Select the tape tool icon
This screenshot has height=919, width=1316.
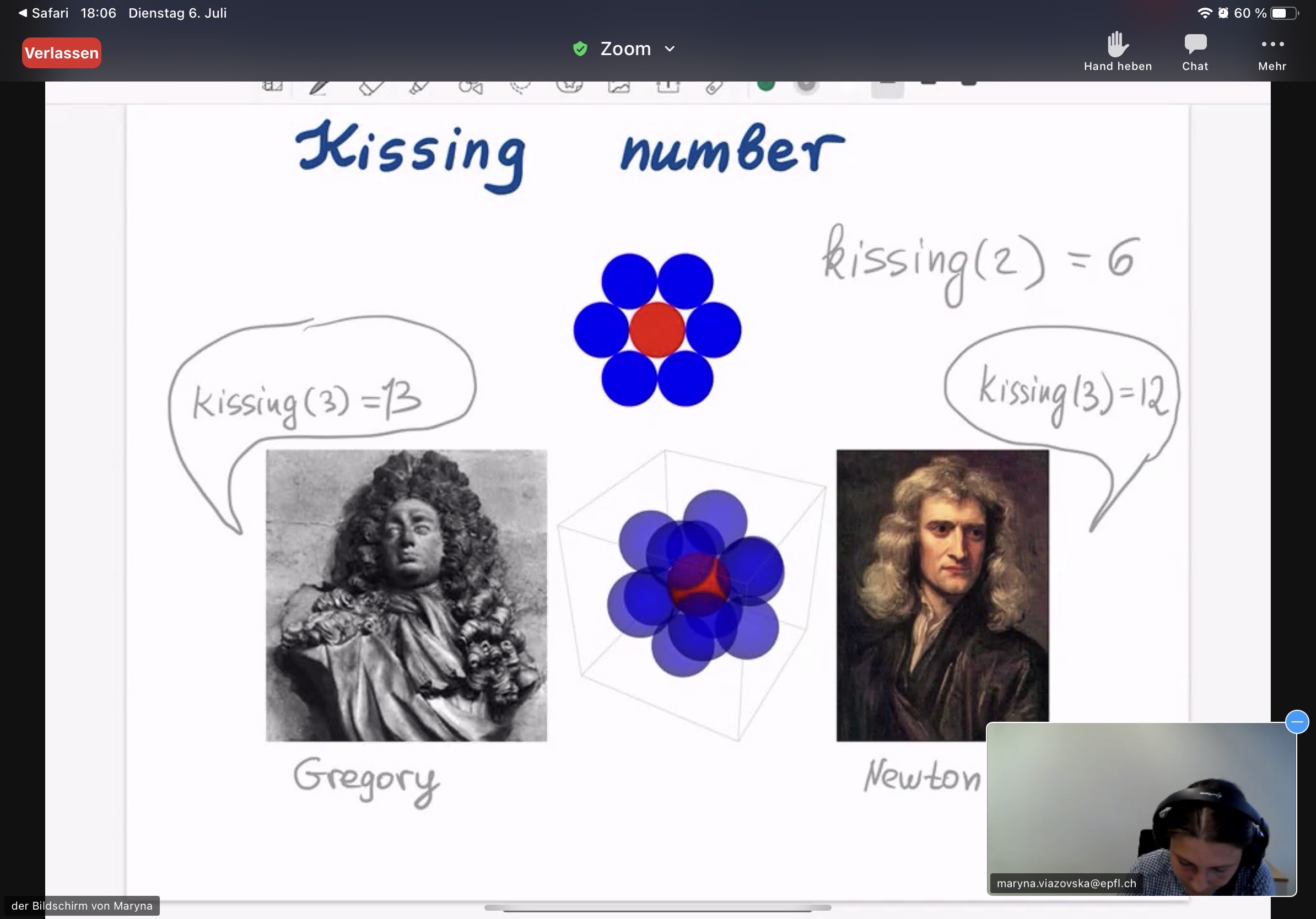(714, 87)
